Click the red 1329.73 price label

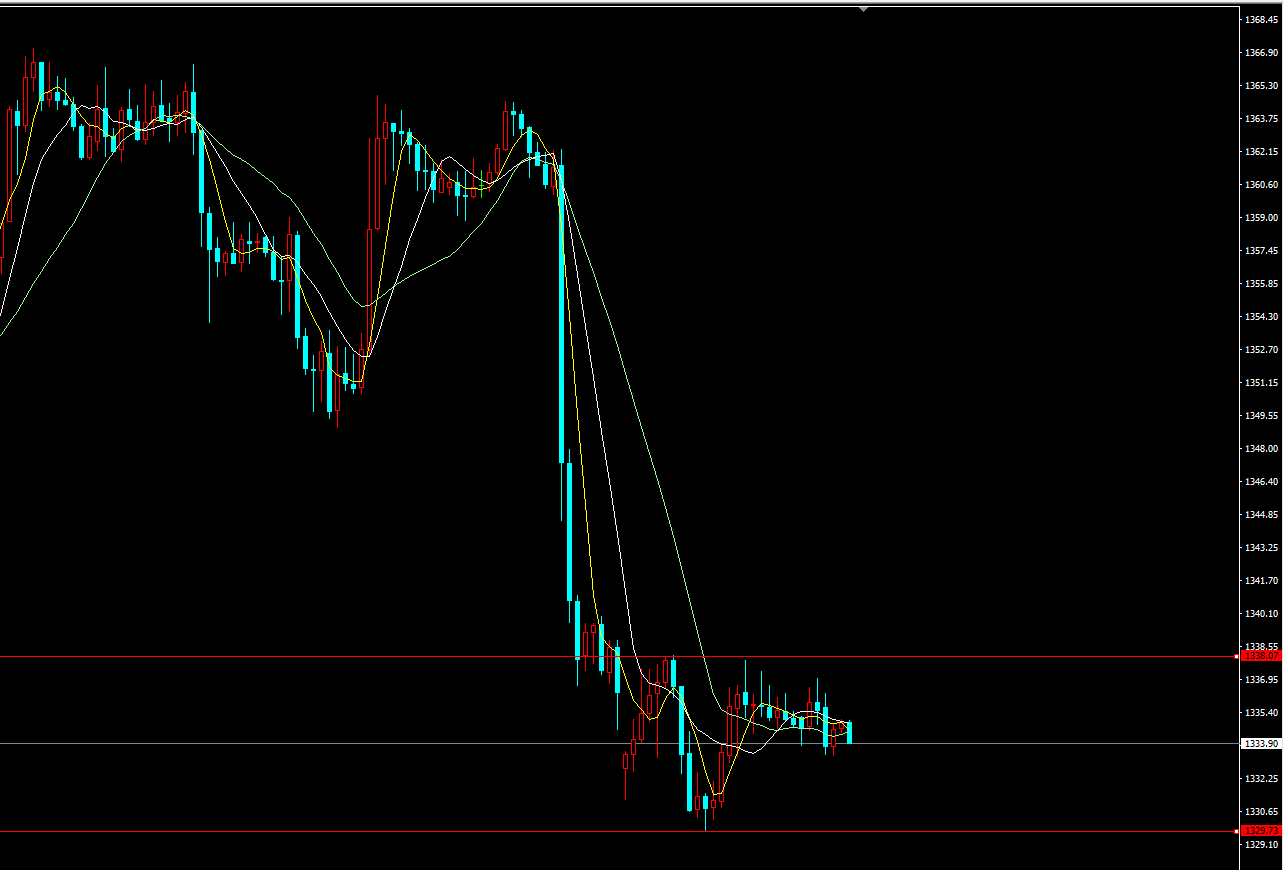pos(1260,831)
